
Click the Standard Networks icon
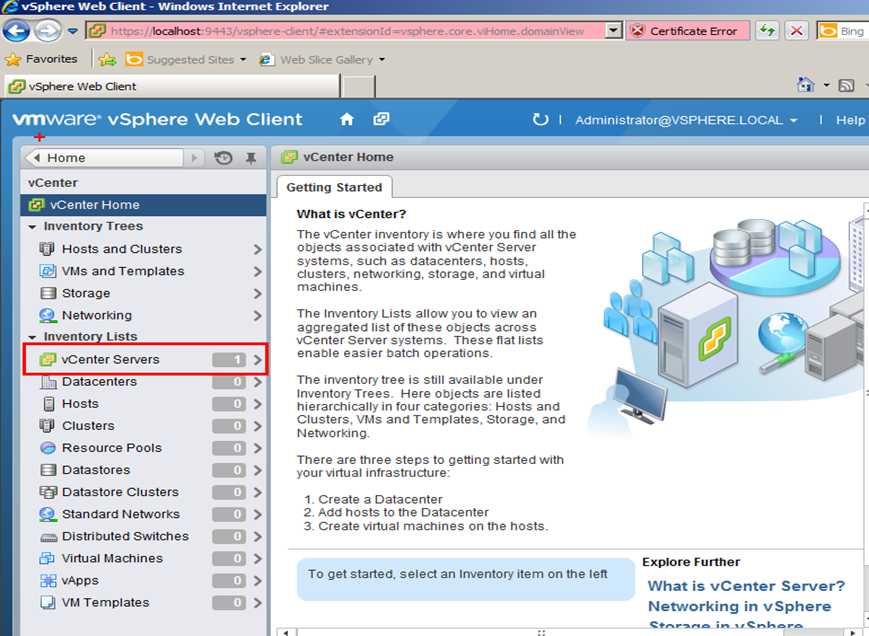coord(48,514)
